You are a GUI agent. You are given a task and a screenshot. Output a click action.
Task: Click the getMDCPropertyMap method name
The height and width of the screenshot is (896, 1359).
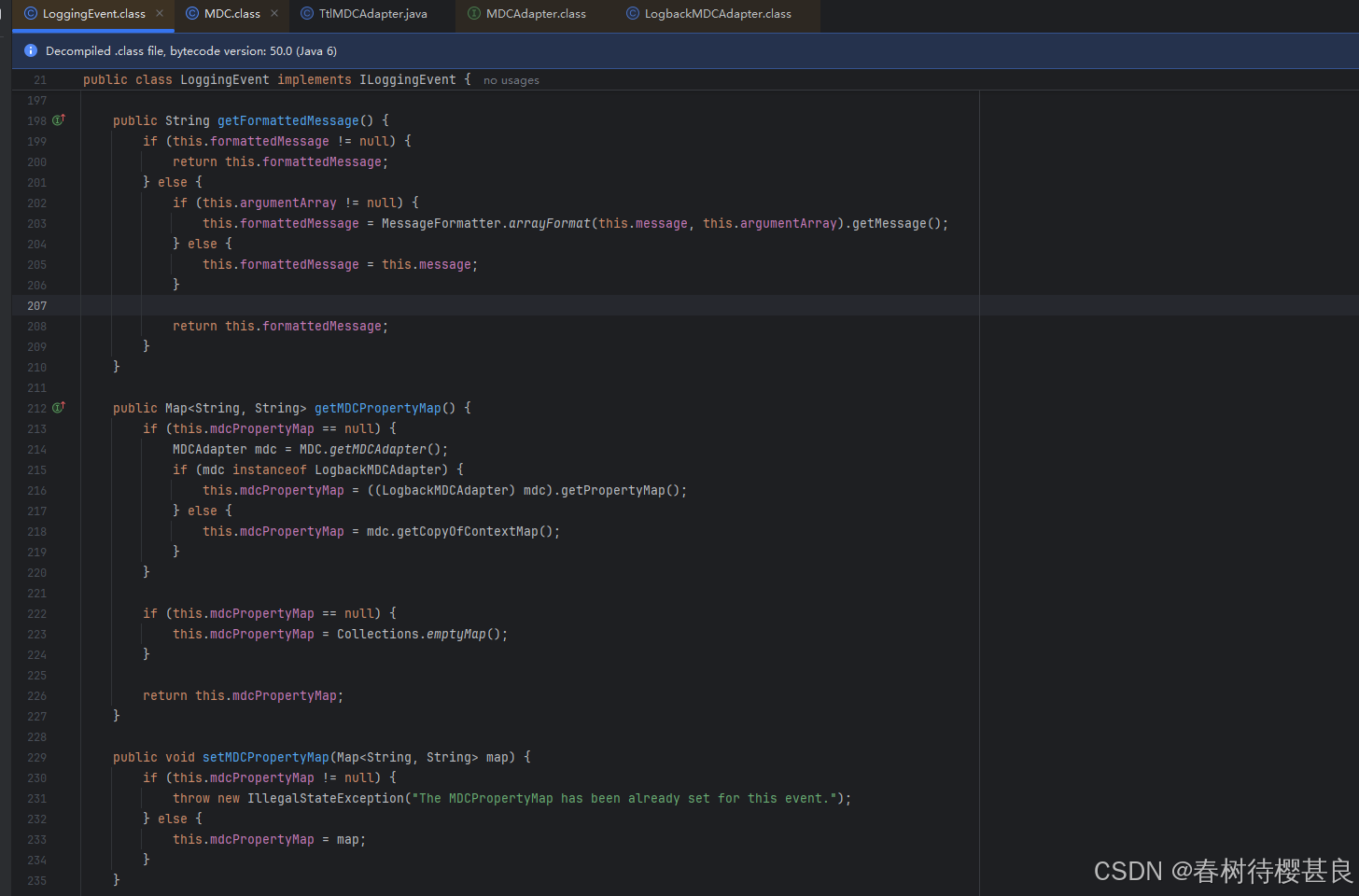click(378, 408)
